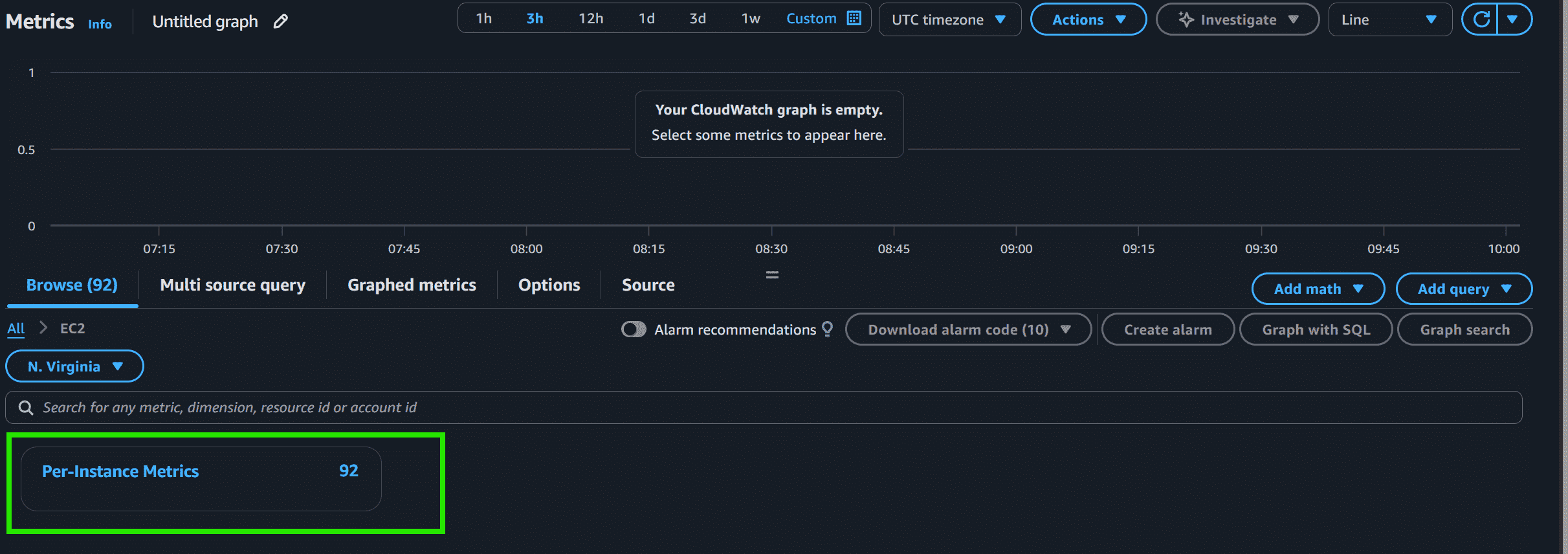Open the Custom time range calendar icon
The width and height of the screenshot is (1568, 554).
coord(854,18)
